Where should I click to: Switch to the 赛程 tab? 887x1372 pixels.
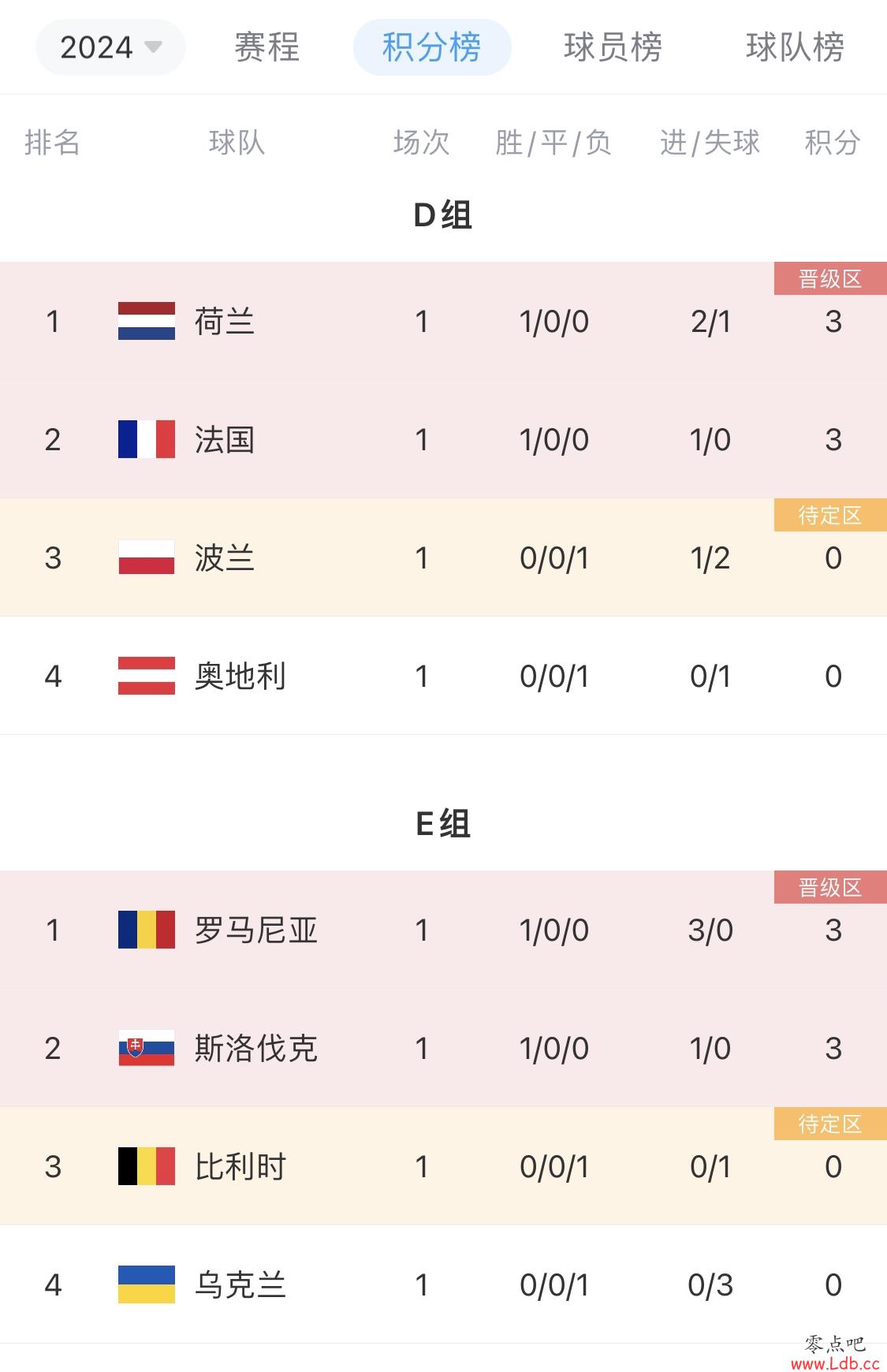(x=267, y=47)
